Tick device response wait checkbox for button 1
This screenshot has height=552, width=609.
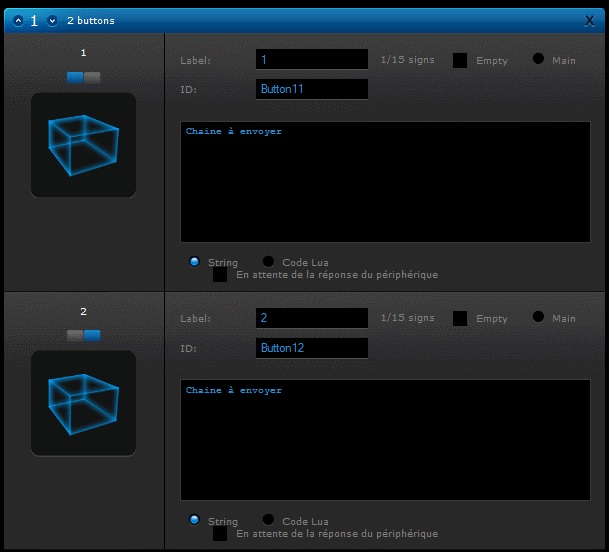tap(220, 275)
